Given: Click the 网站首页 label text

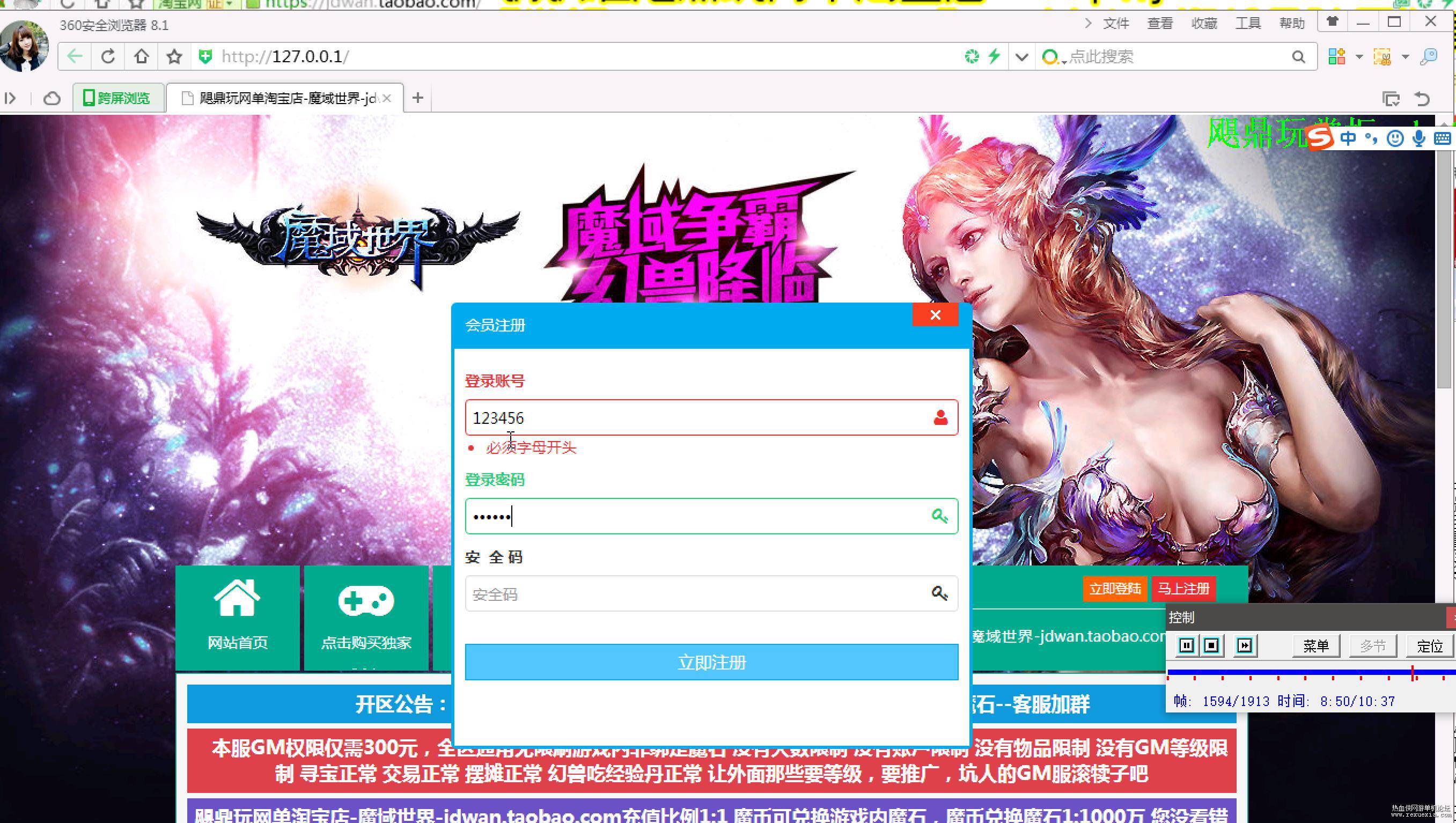Looking at the screenshot, I should pyautogui.click(x=237, y=643).
